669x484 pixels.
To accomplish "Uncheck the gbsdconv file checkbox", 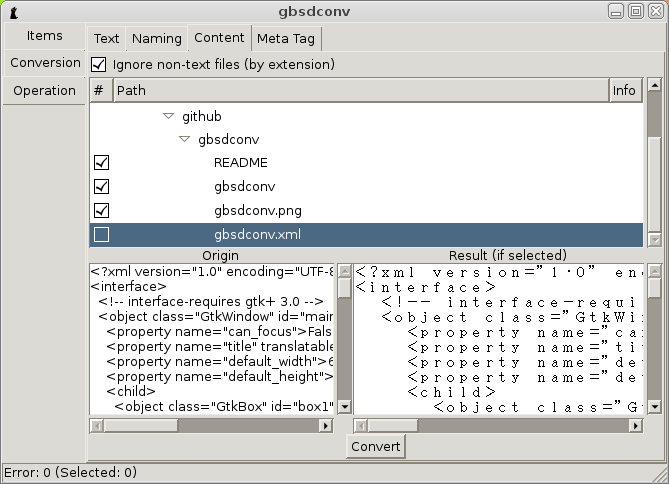I will 102,187.
